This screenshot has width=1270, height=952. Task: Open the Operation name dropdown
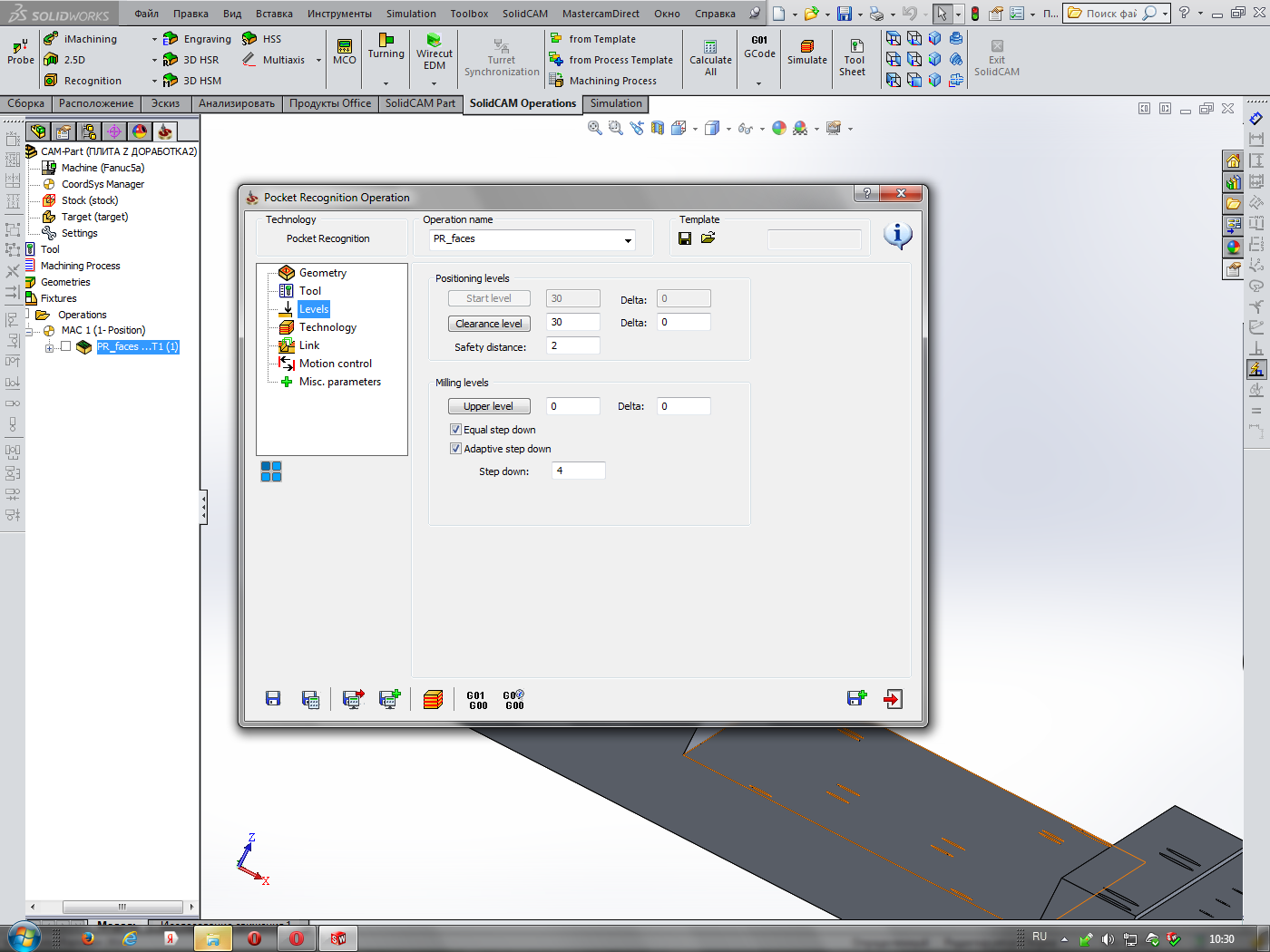[628, 240]
